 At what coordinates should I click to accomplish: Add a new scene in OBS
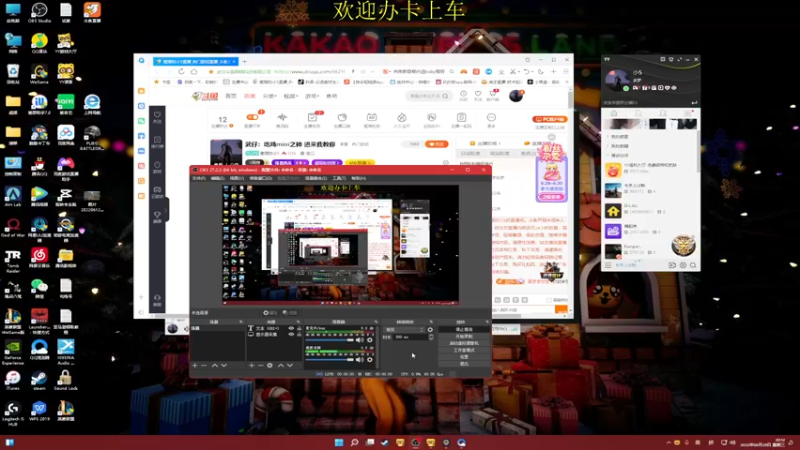coord(194,365)
